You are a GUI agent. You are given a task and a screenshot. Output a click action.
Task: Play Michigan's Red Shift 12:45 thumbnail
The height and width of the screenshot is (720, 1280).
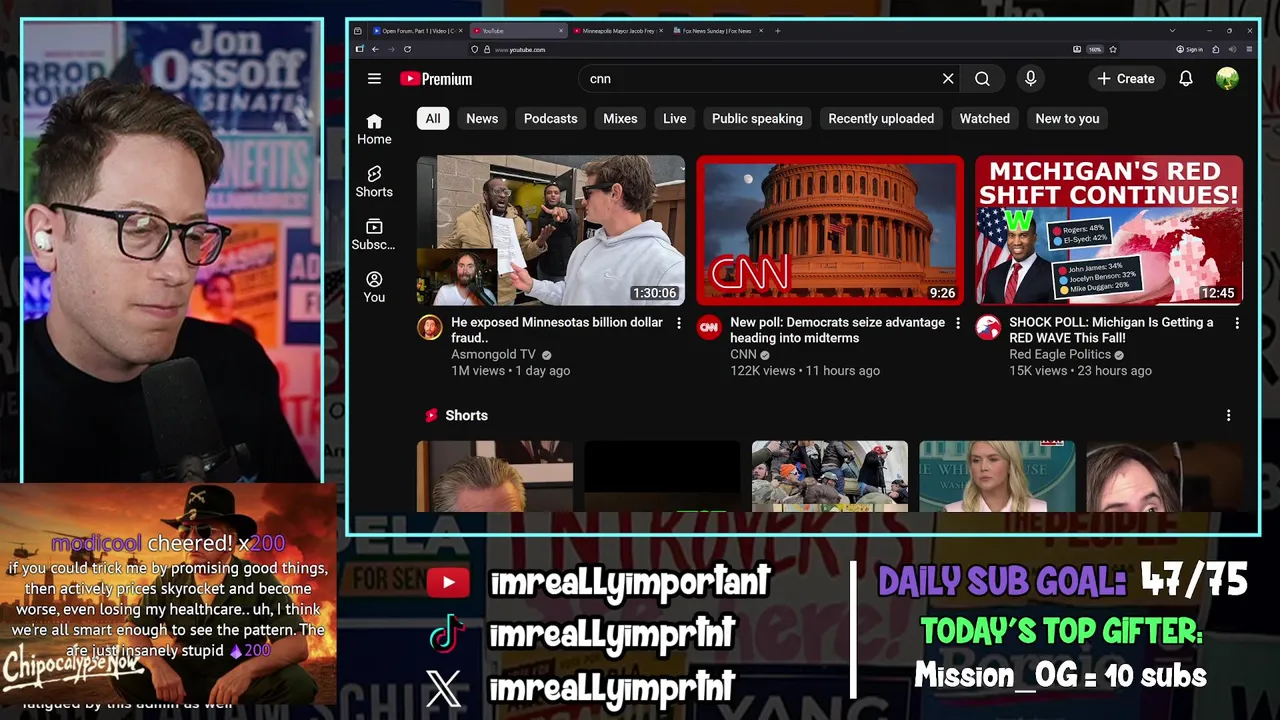1109,230
